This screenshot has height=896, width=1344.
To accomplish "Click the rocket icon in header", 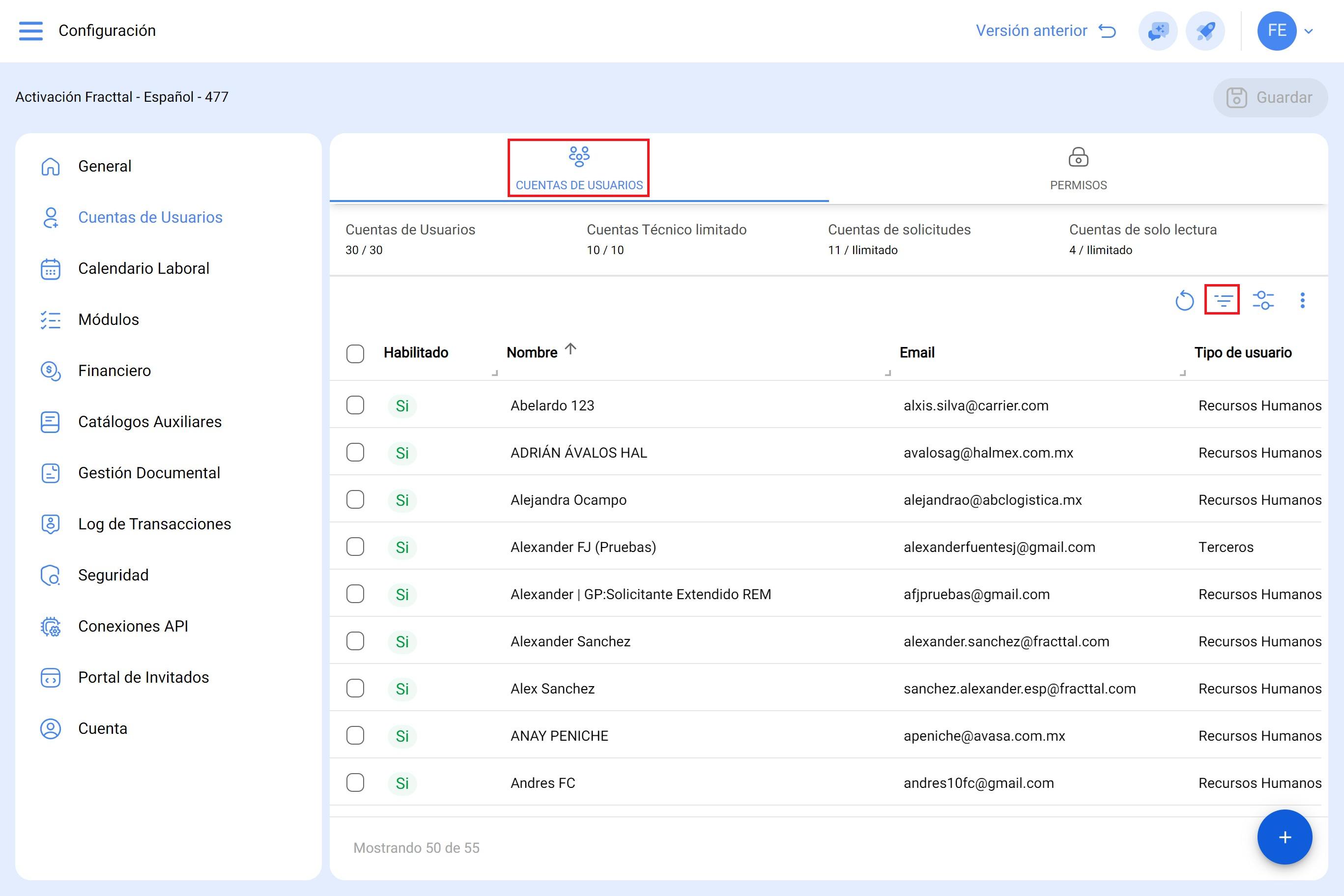I will 1205,31.
